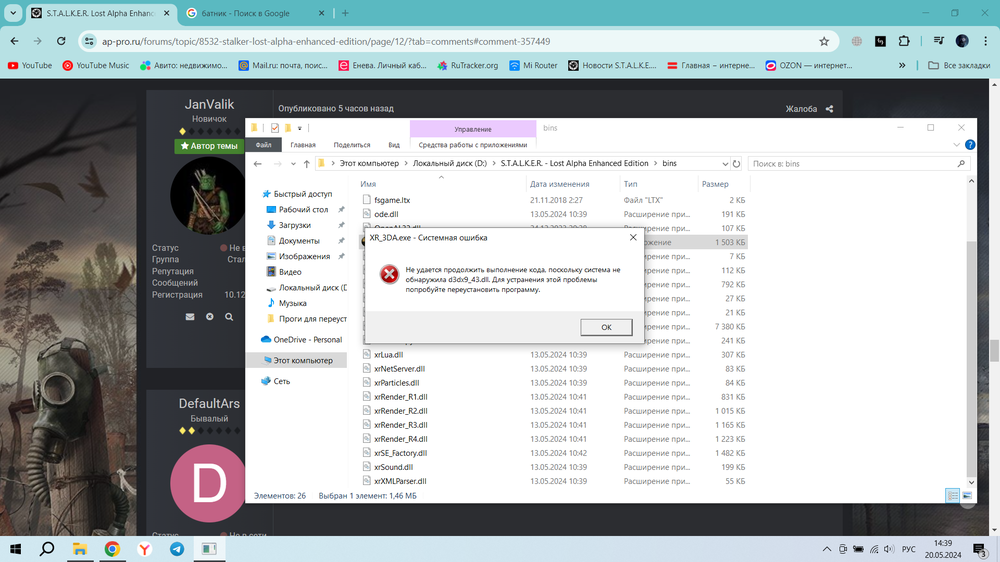Open Explorer help via the question mark icon
The width and height of the screenshot is (1000, 562).
pos(970,145)
